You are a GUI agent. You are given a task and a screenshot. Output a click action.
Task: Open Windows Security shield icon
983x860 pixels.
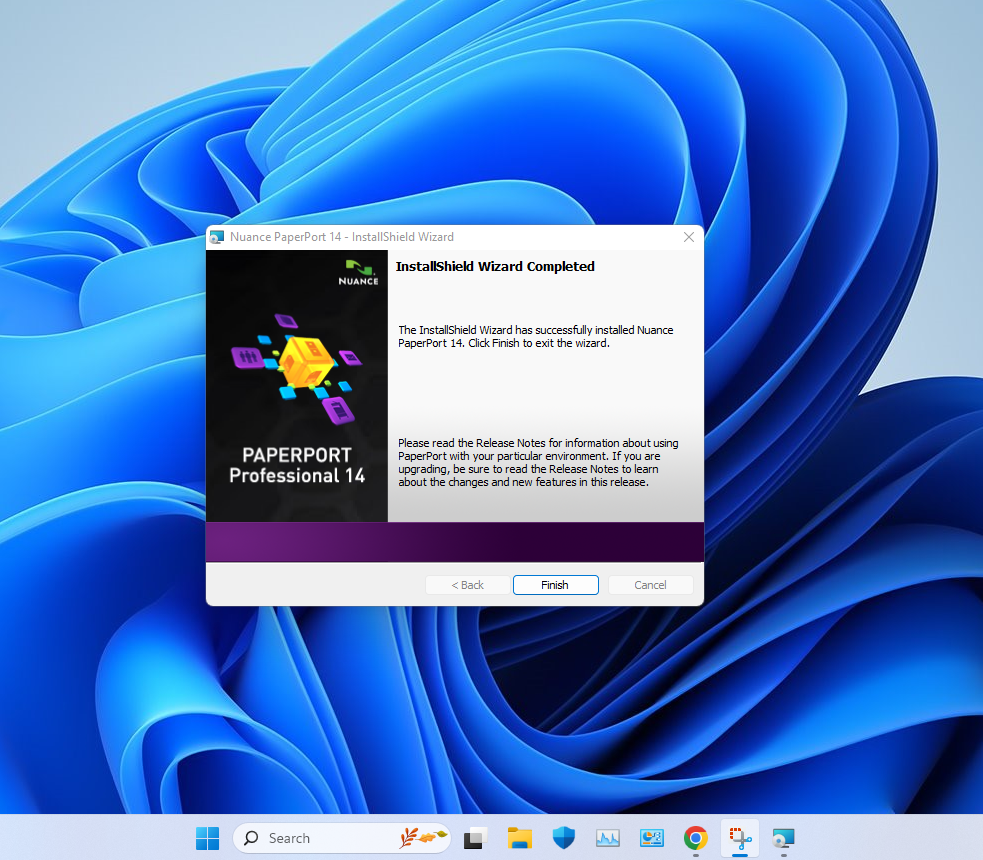click(x=563, y=838)
